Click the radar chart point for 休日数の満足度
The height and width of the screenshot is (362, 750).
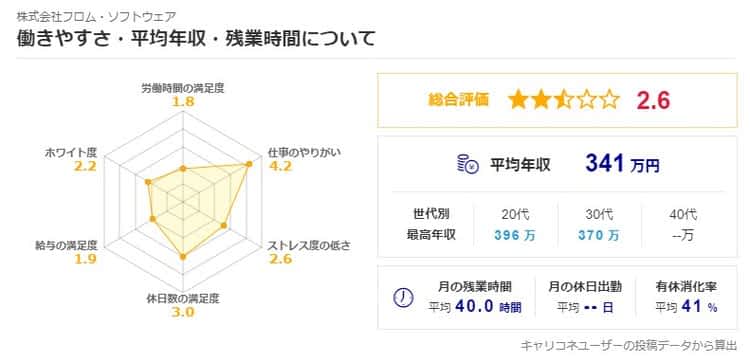[182, 257]
